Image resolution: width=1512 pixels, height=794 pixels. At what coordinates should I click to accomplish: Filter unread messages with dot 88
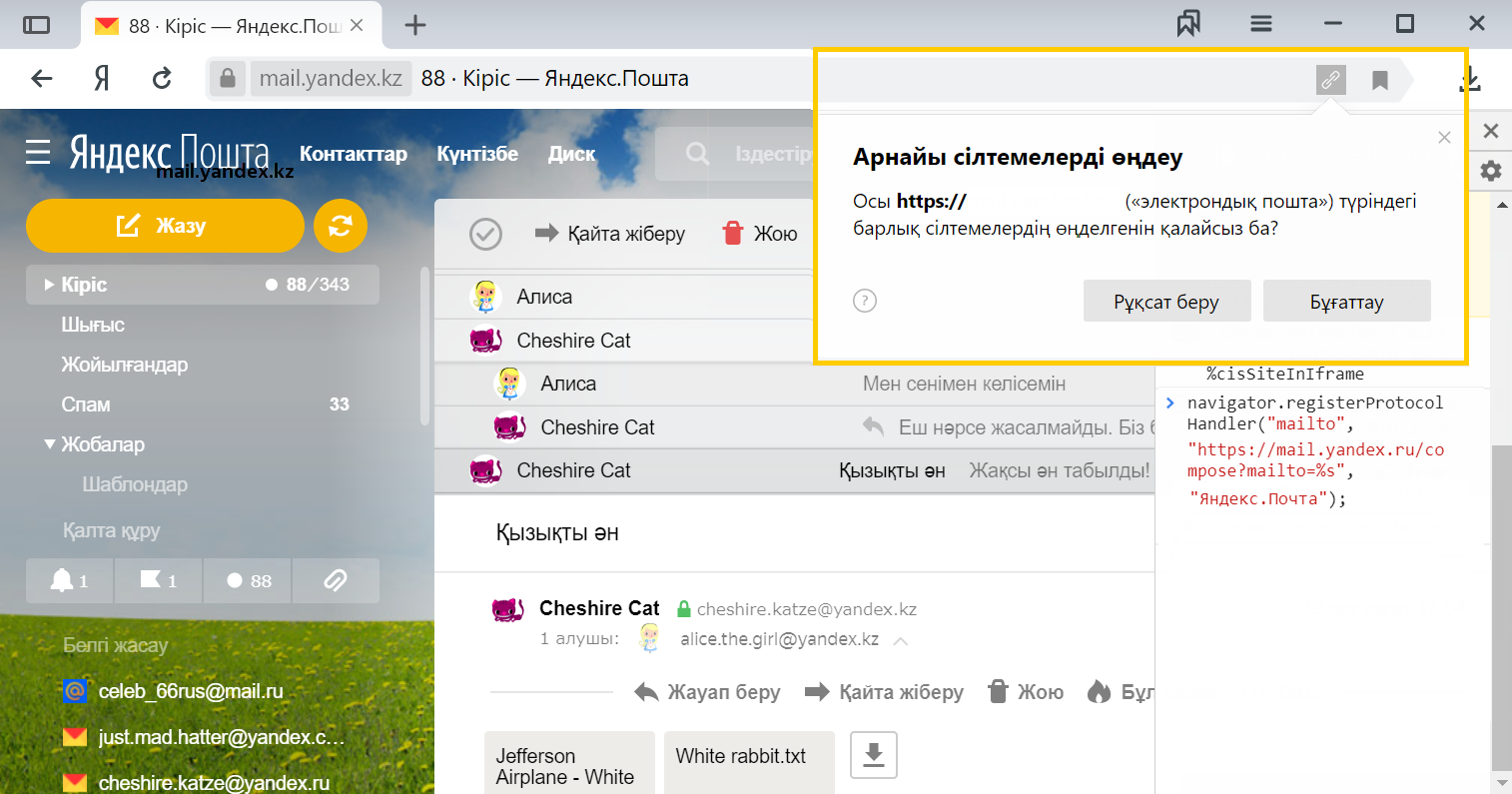(x=247, y=580)
